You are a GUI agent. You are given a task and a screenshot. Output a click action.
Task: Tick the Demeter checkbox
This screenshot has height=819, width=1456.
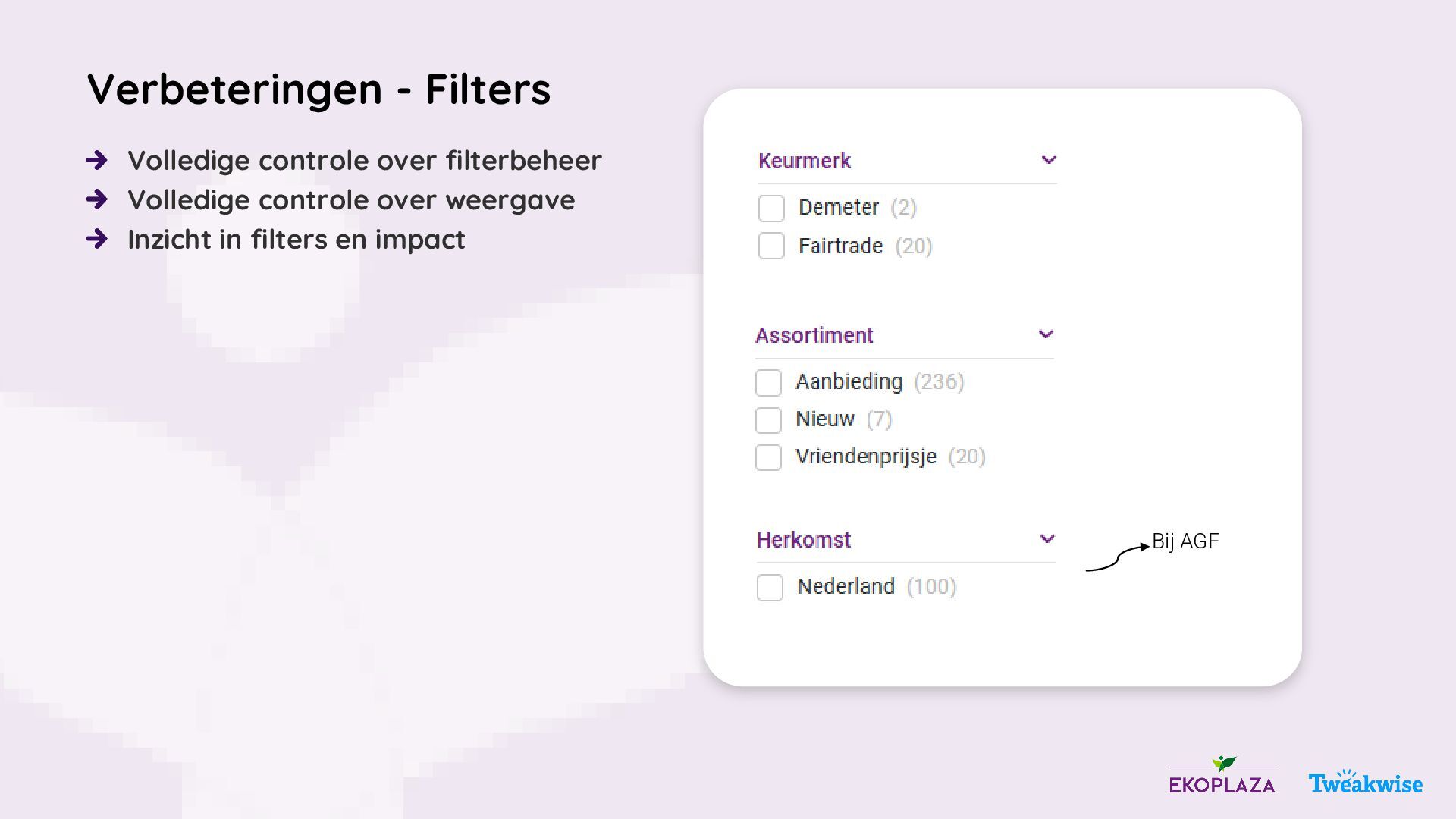(x=771, y=208)
